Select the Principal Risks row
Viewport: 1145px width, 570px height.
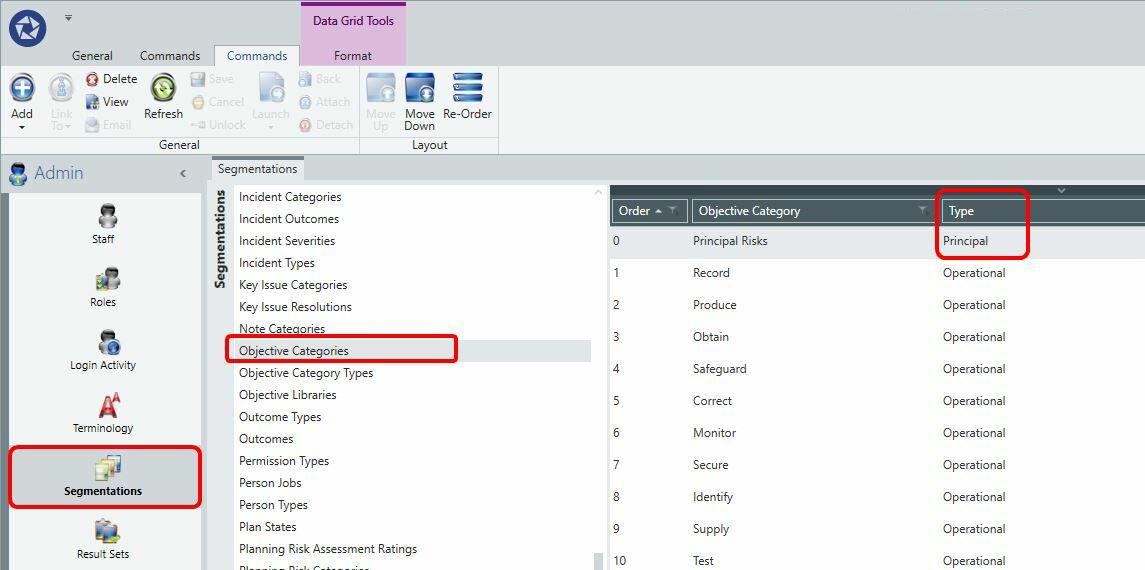[877, 241]
